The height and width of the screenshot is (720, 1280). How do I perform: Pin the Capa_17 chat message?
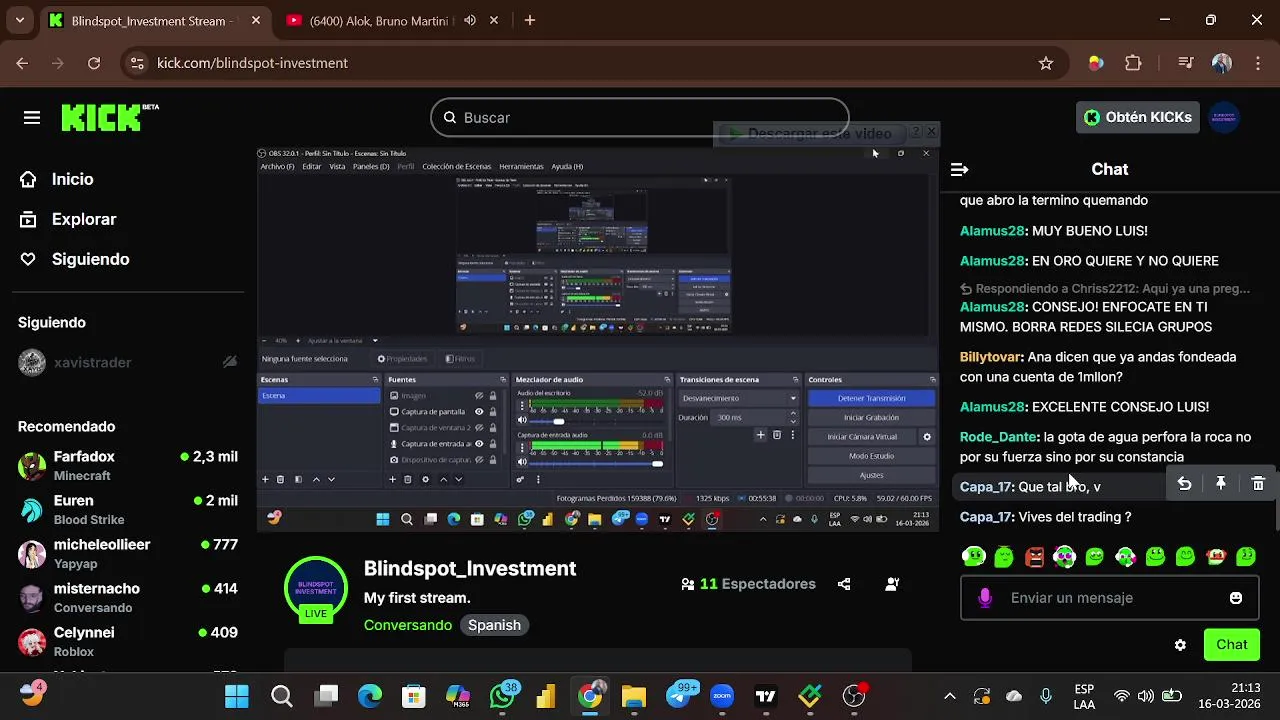pyautogui.click(x=1221, y=484)
